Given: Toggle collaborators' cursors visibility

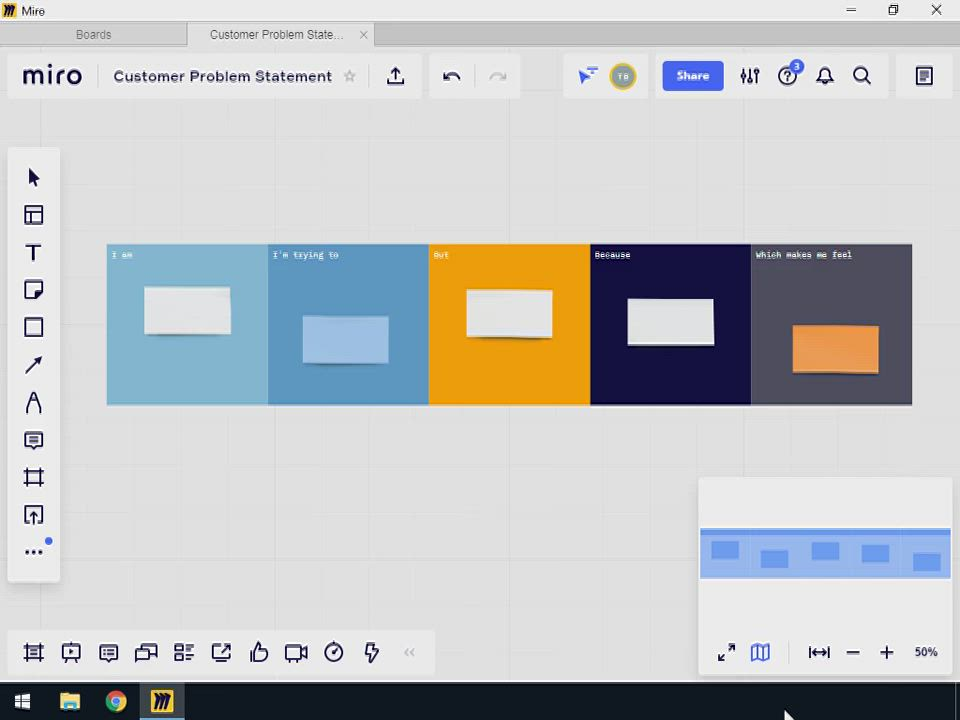Looking at the screenshot, I should click(x=588, y=76).
